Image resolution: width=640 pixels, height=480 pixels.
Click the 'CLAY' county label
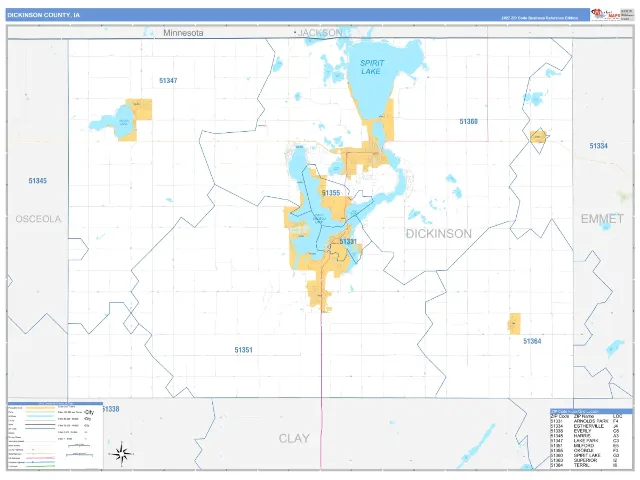click(294, 438)
